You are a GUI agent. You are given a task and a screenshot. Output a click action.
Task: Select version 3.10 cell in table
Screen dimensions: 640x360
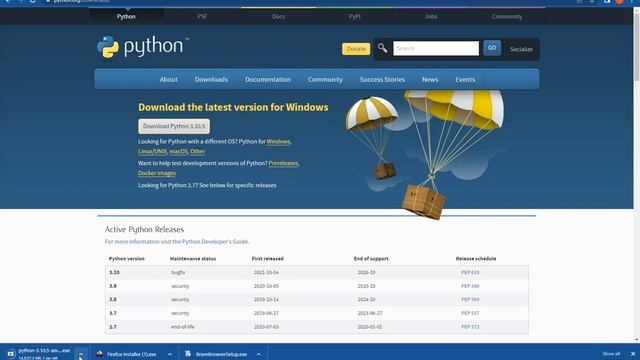pyautogui.click(x=114, y=272)
